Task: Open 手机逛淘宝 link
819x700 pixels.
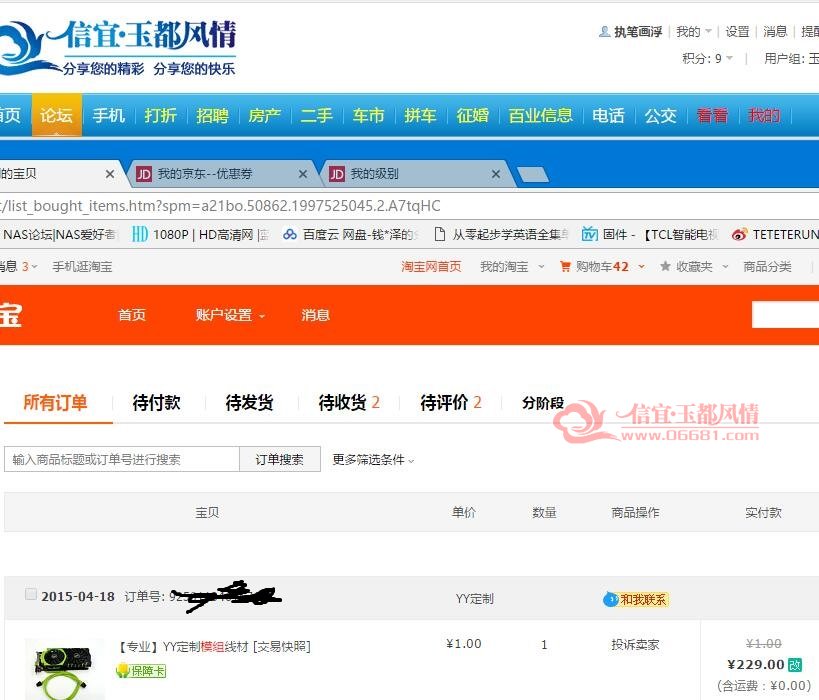Action: point(82,266)
